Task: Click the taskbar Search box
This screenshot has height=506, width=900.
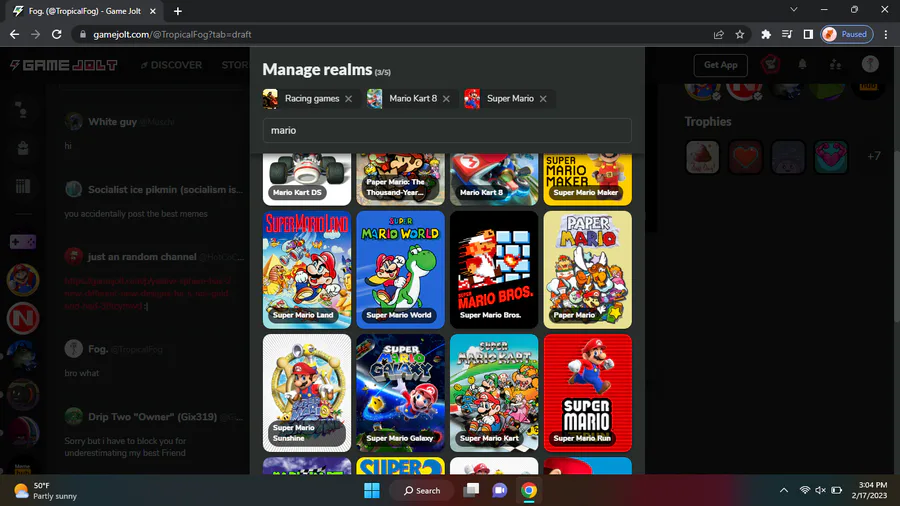Action: 422,491
